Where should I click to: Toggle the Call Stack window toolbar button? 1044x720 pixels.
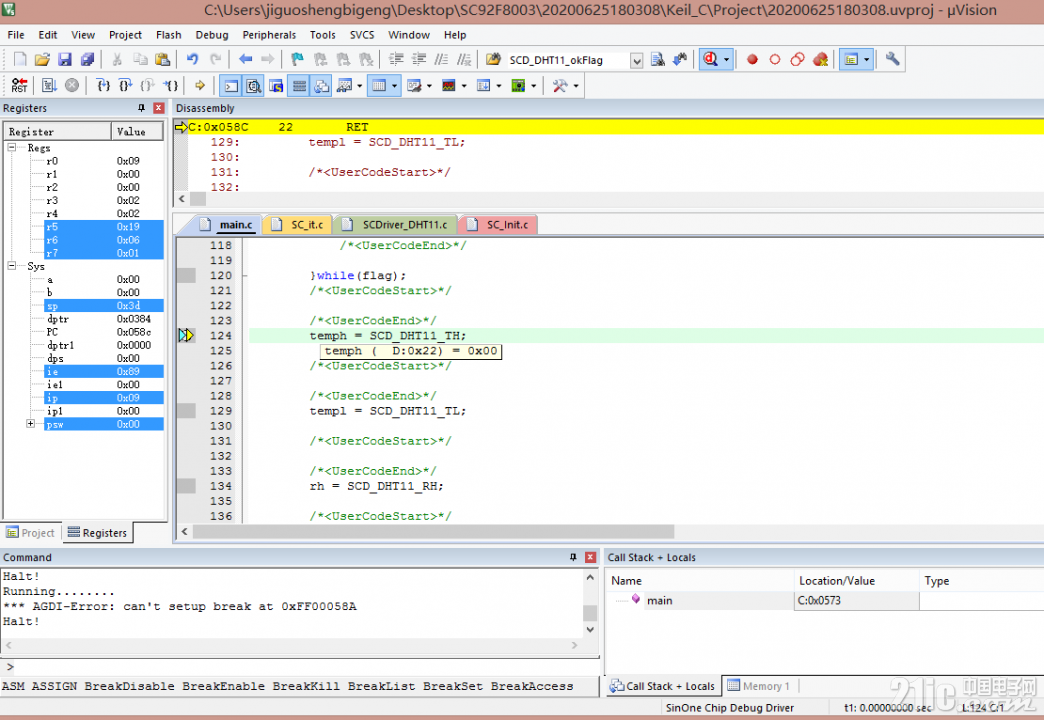pos(322,86)
